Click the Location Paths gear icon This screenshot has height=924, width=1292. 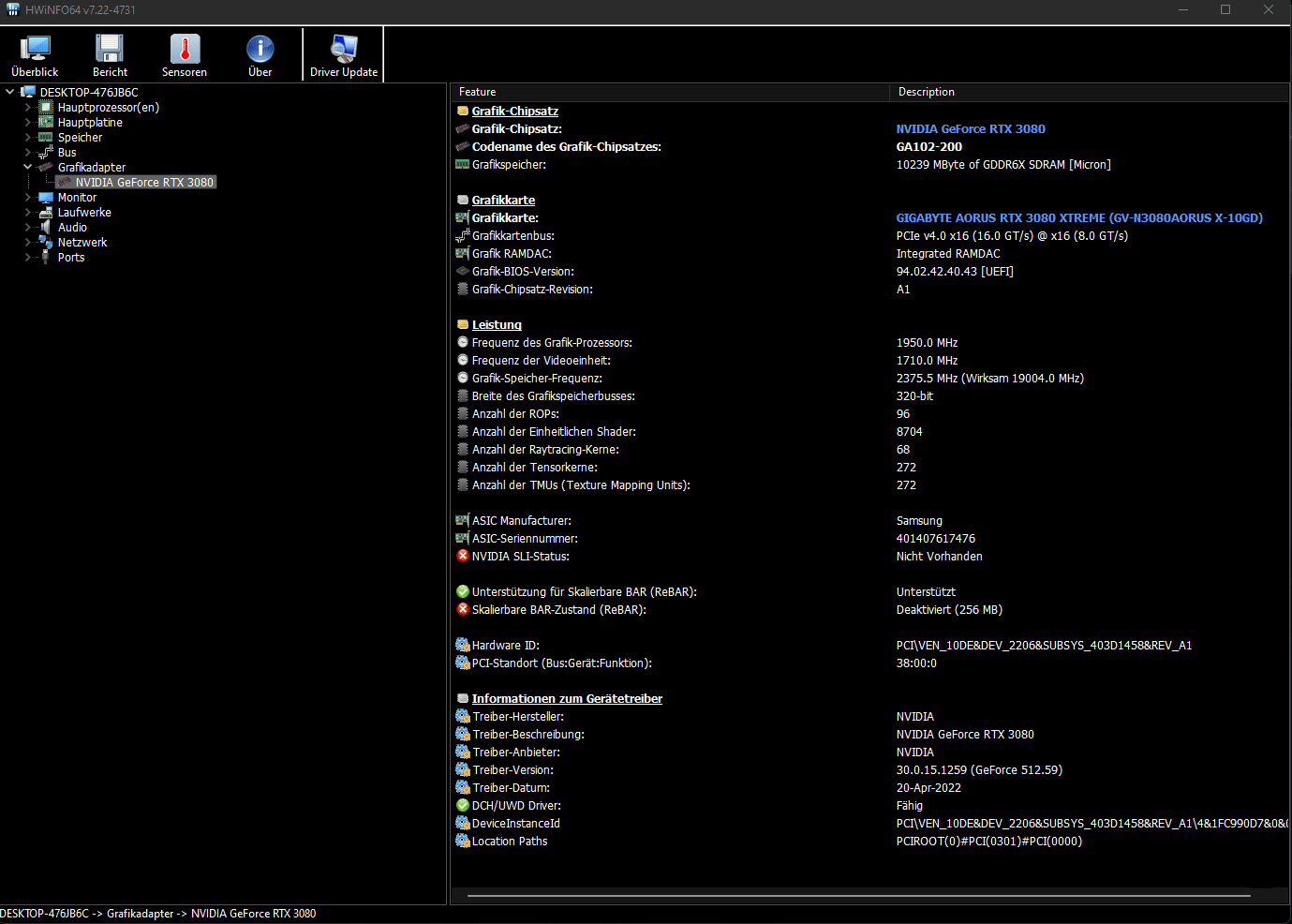[463, 841]
